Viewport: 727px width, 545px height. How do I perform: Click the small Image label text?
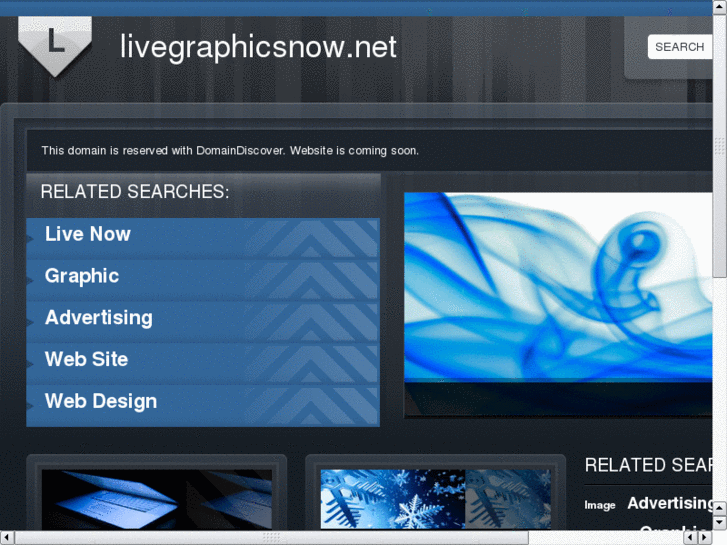tap(599, 505)
